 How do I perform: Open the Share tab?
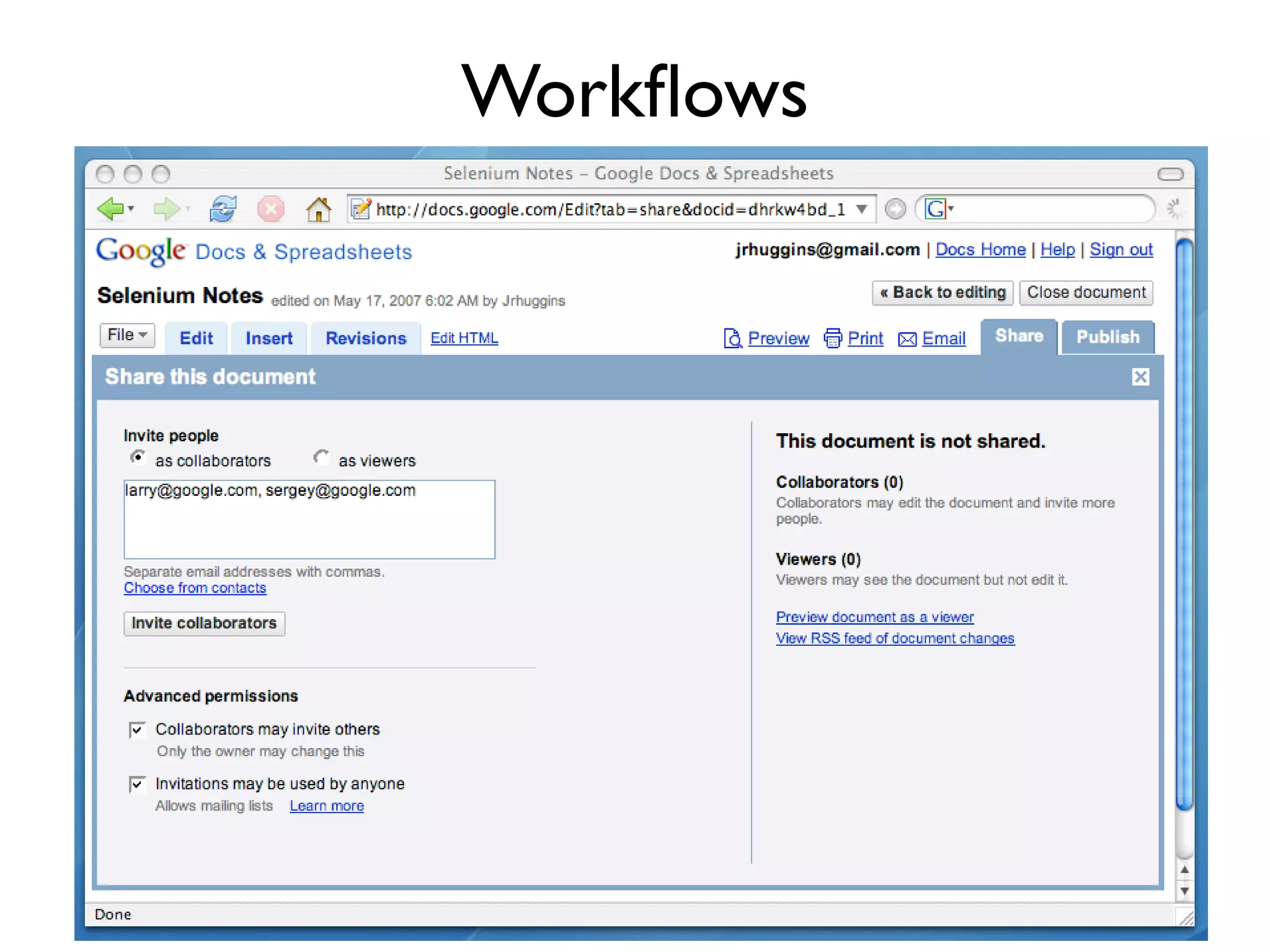click(1019, 337)
